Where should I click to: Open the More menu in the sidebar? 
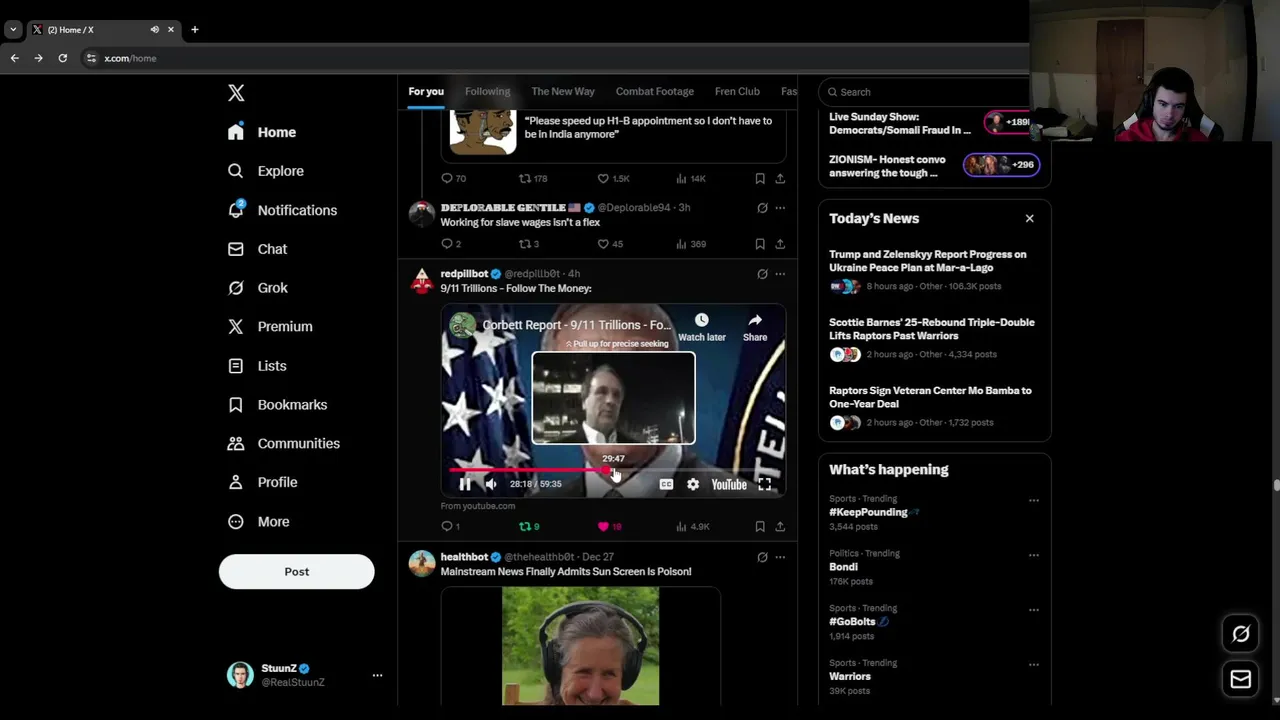click(258, 521)
